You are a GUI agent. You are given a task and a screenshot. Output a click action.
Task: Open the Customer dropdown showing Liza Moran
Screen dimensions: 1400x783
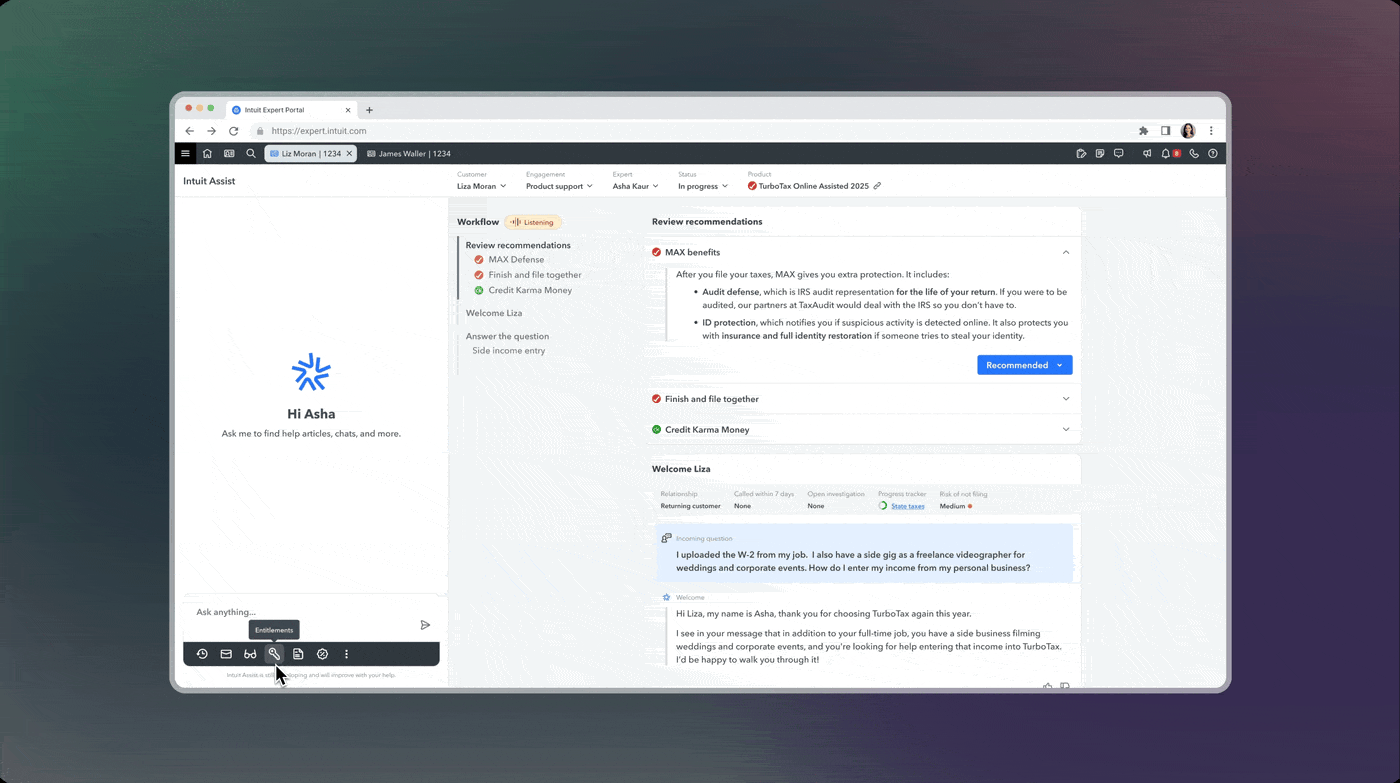(482, 186)
